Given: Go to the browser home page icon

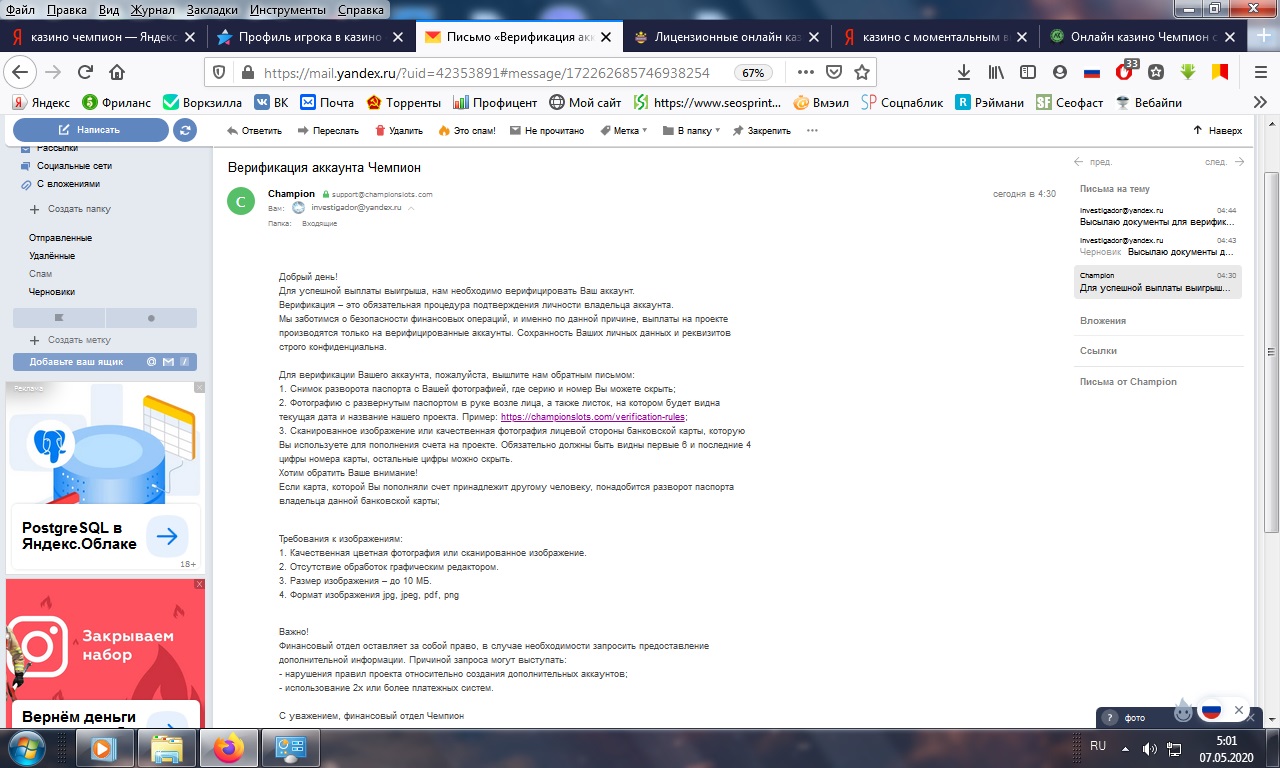Looking at the screenshot, I should click(x=117, y=72).
